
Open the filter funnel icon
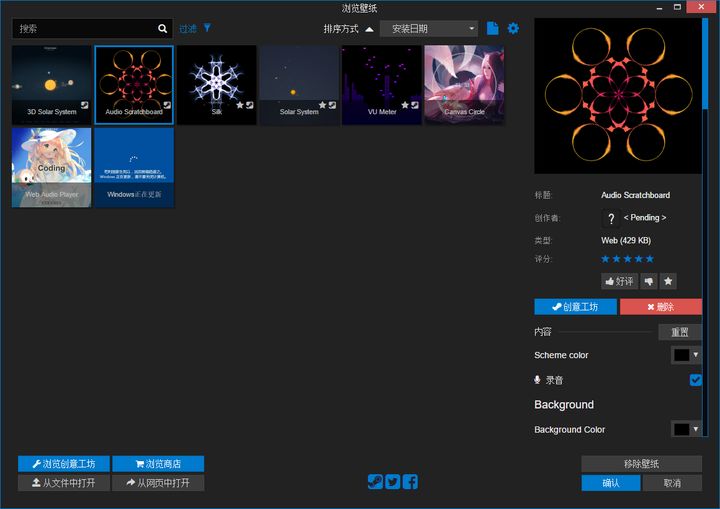pyautogui.click(x=208, y=28)
